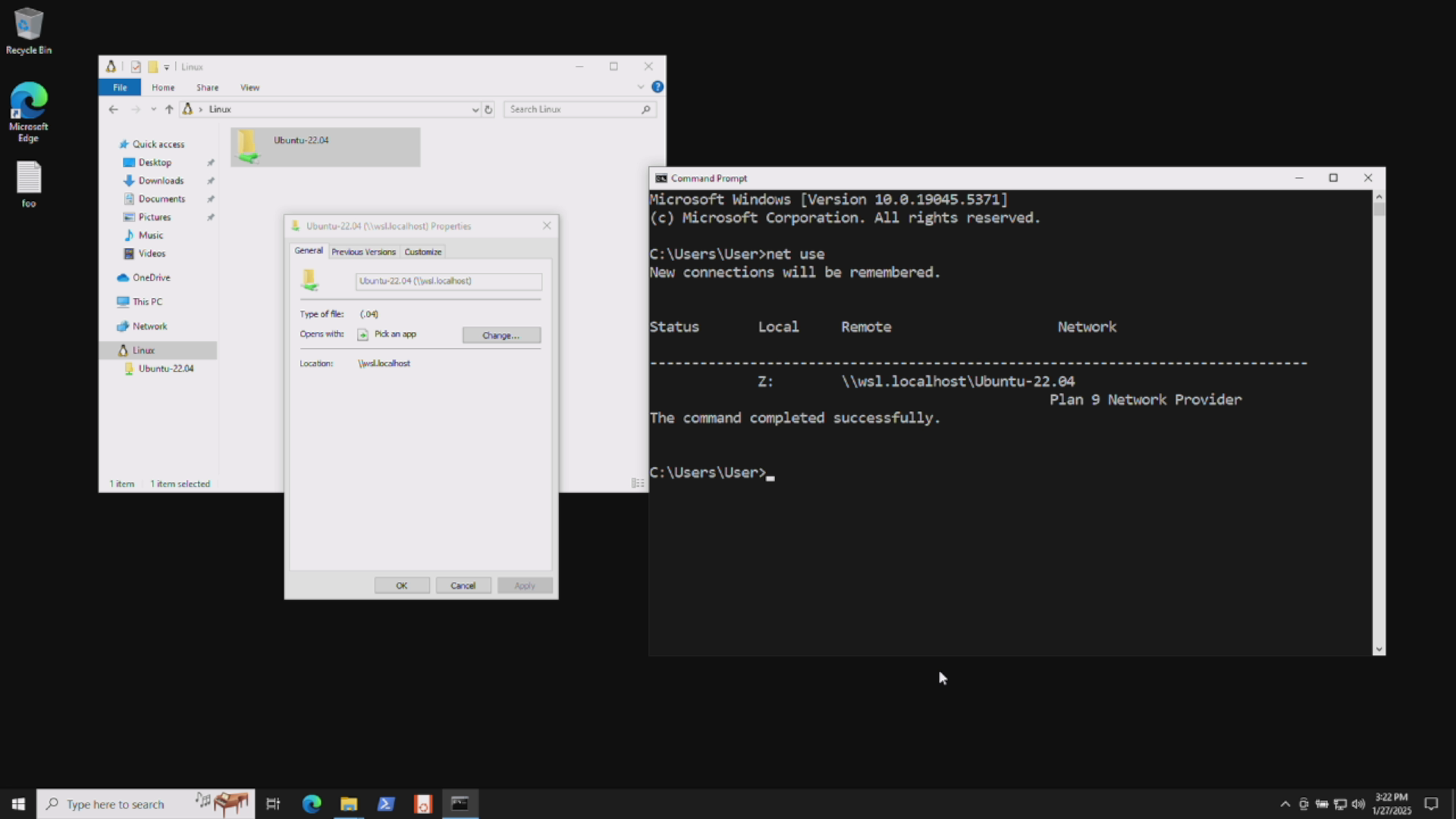Open the File Explorer help icon
Image resolution: width=1456 pixels, height=819 pixels.
click(x=657, y=87)
